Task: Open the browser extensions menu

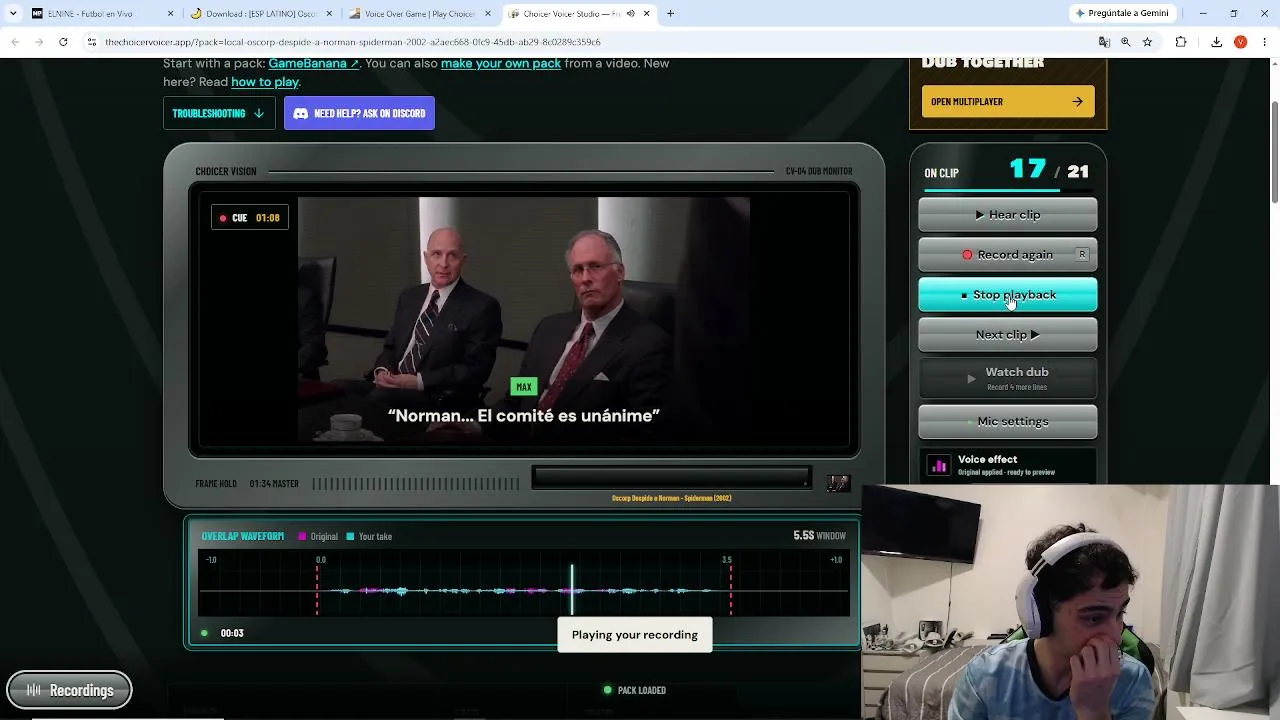Action: point(1181,42)
